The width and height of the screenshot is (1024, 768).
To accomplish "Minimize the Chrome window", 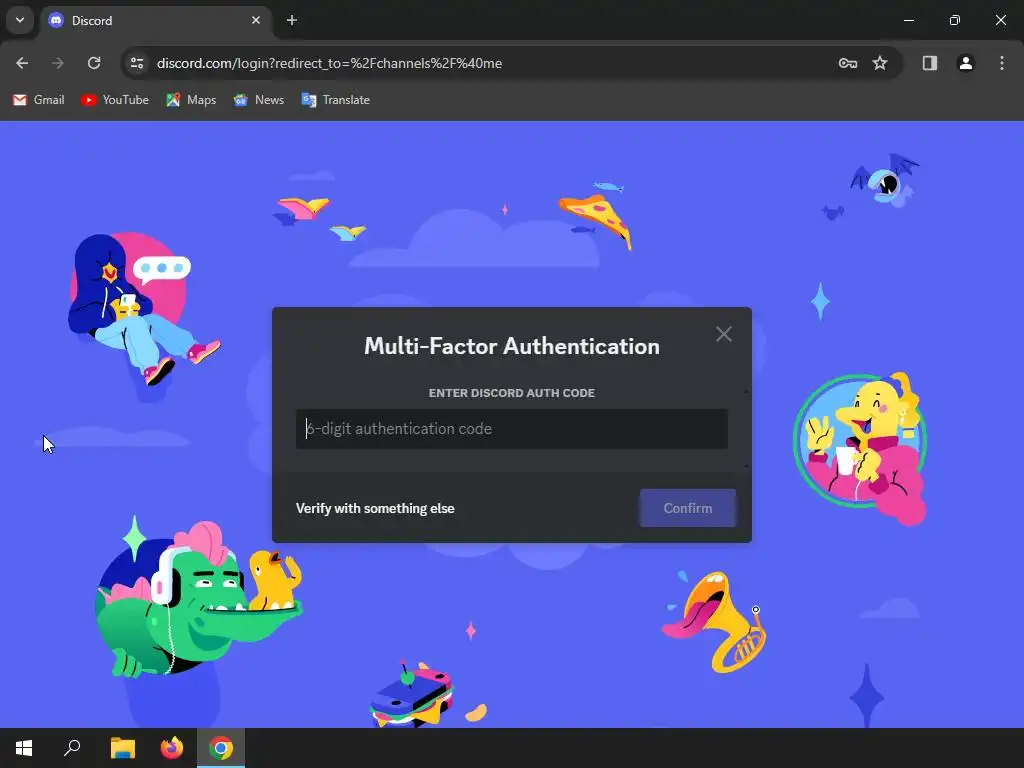I will tap(908, 21).
